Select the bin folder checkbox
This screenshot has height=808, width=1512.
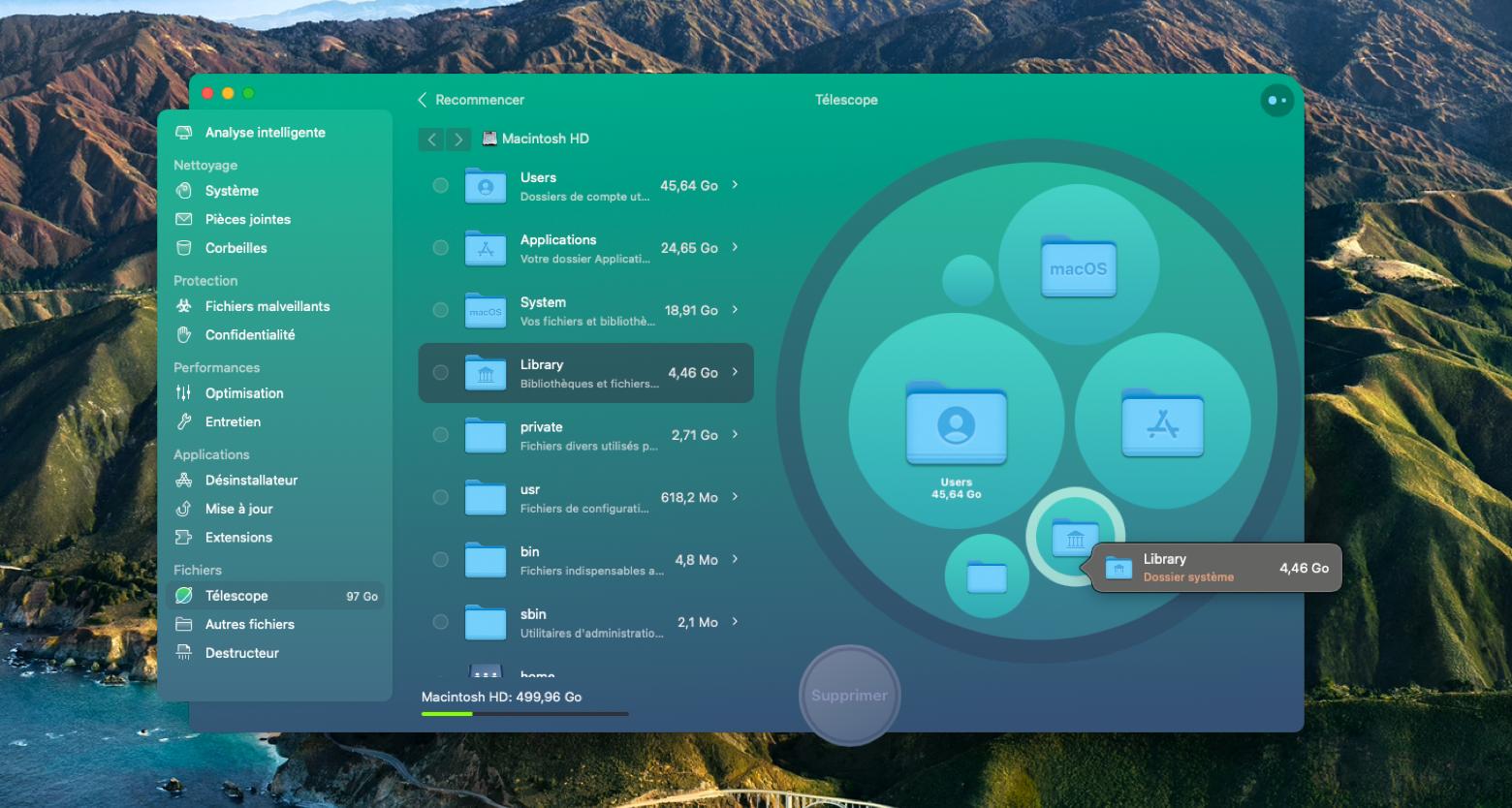click(440, 560)
